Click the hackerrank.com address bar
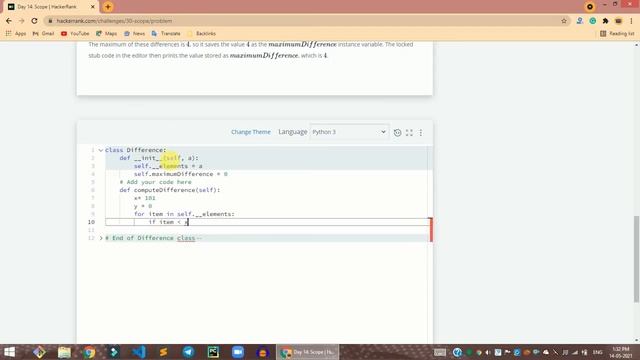Image resolution: width=640 pixels, height=360 pixels. tap(302, 21)
